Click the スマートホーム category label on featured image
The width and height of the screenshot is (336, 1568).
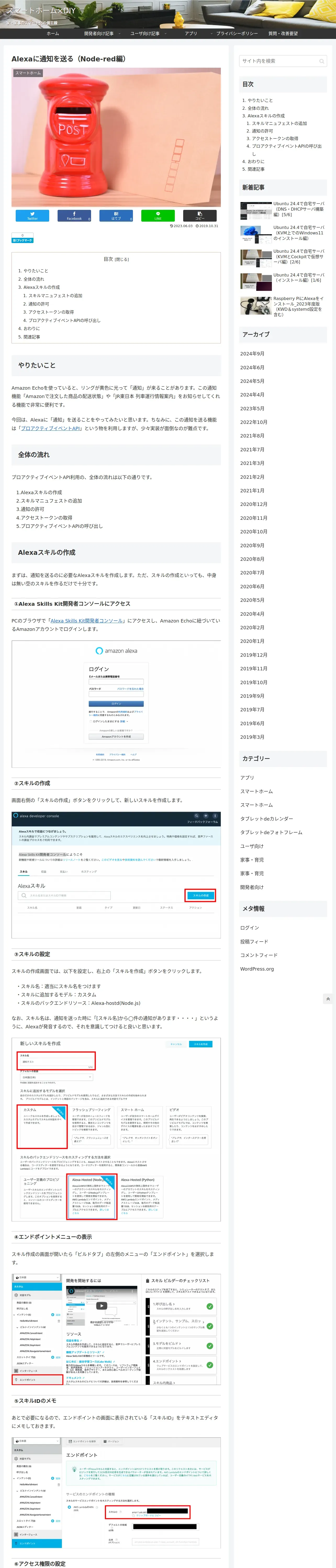point(28,73)
